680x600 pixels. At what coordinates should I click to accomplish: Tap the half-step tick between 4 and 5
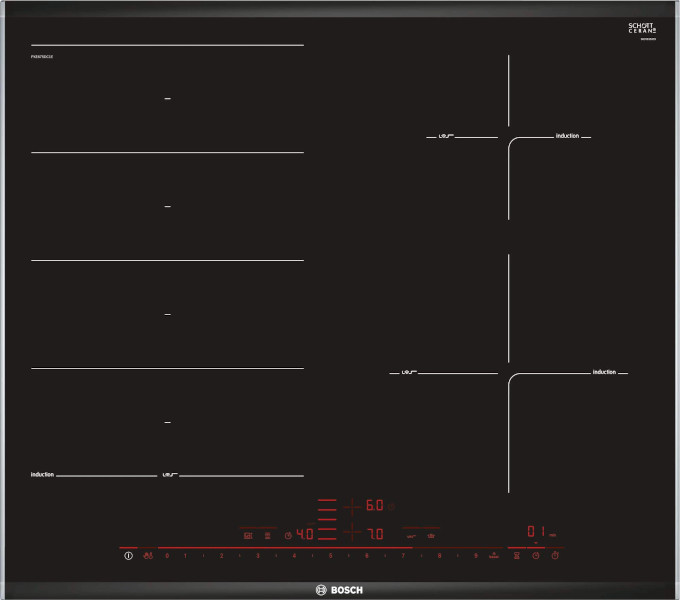point(312,556)
